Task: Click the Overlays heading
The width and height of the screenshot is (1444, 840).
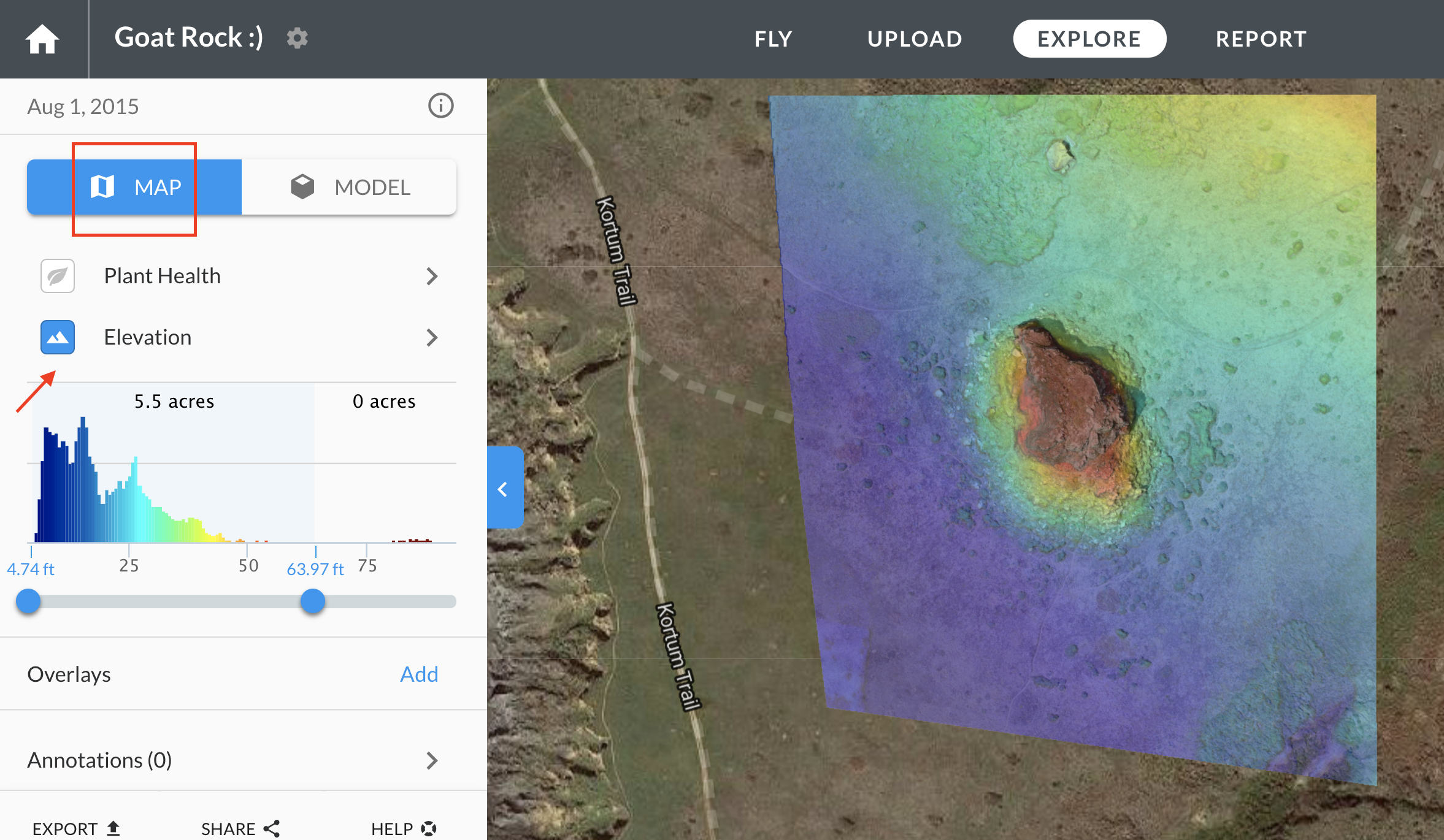Action: click(x=69, y=674)
